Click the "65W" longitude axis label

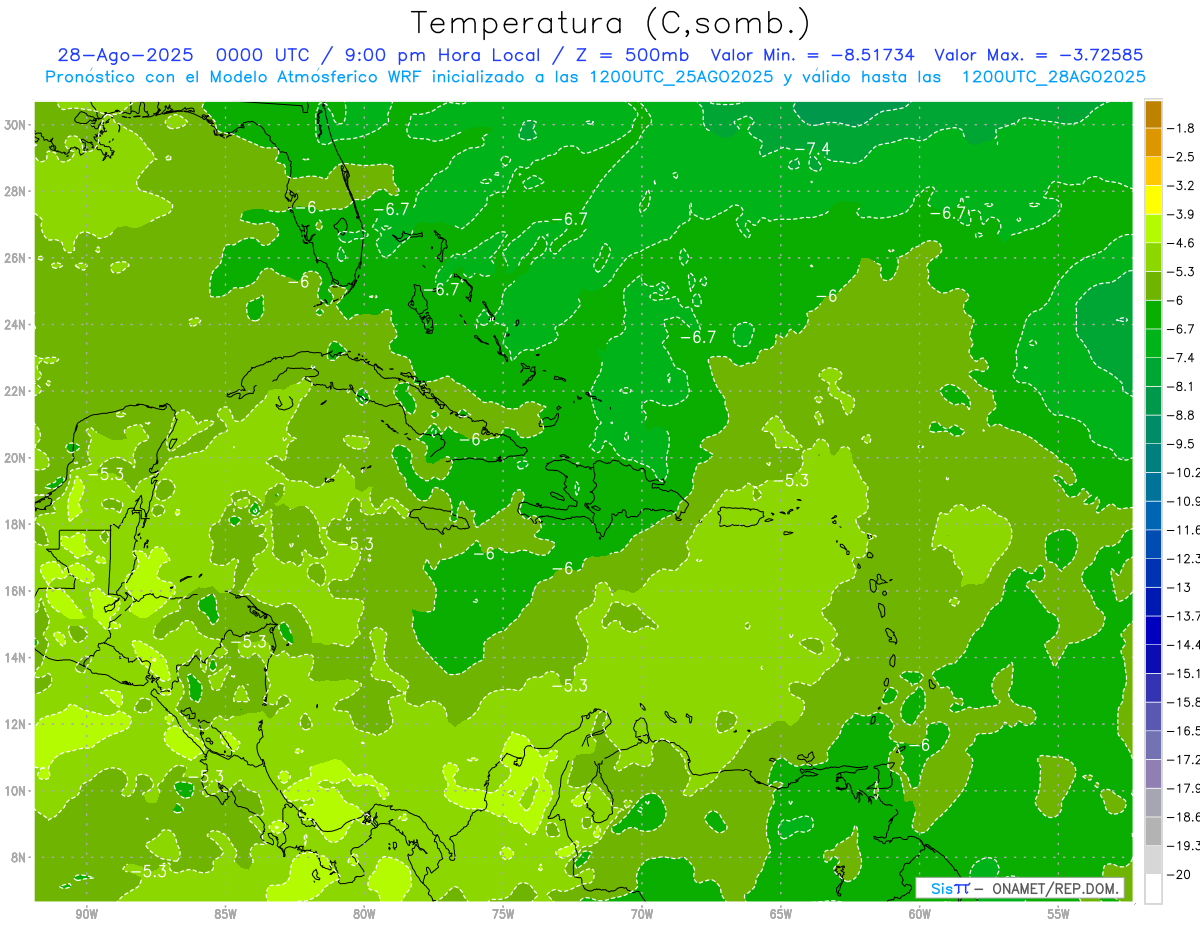tap(781, 914)
